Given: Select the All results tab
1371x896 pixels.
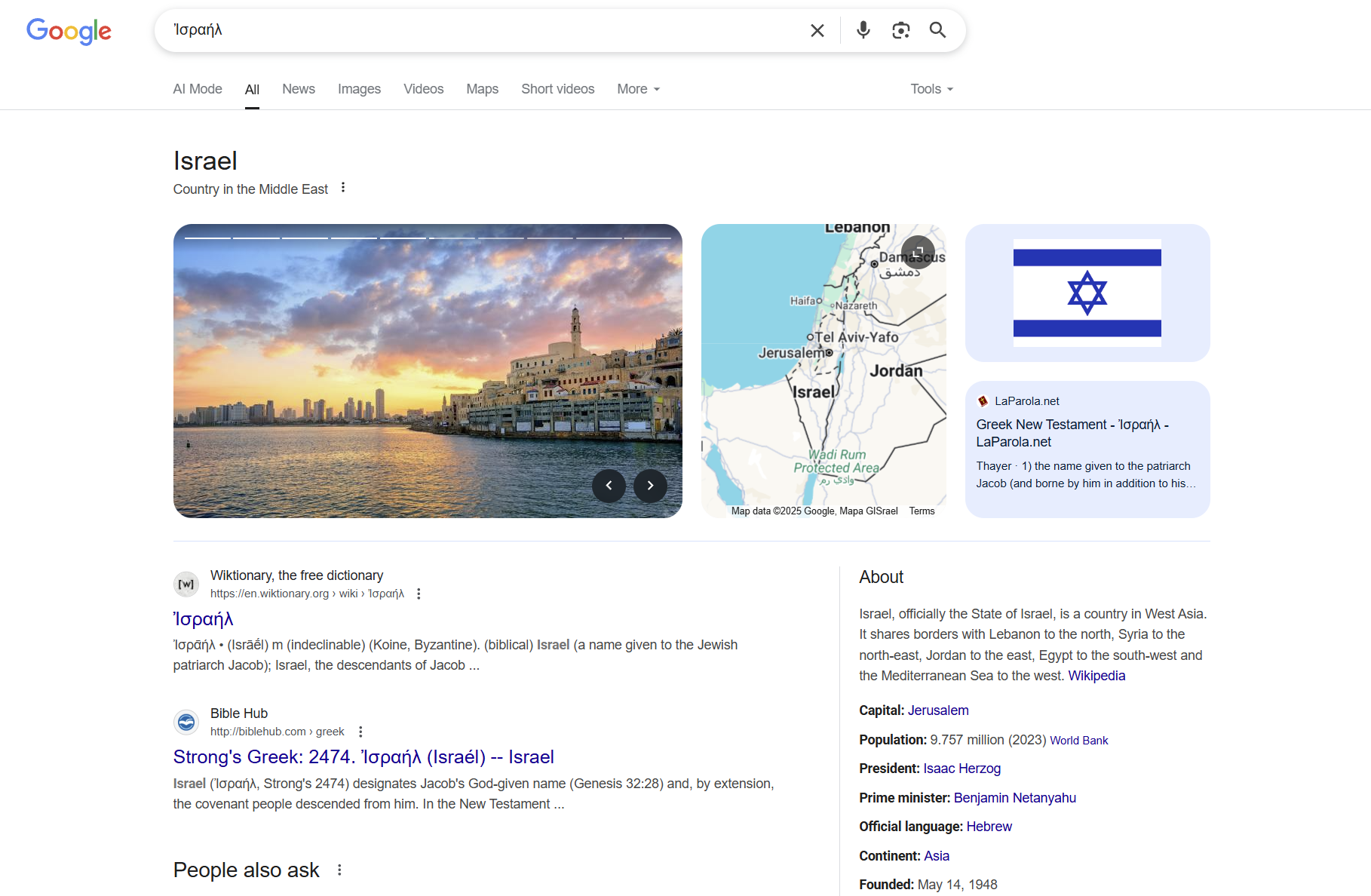Looking at the screenshot, I should point(252,90).
